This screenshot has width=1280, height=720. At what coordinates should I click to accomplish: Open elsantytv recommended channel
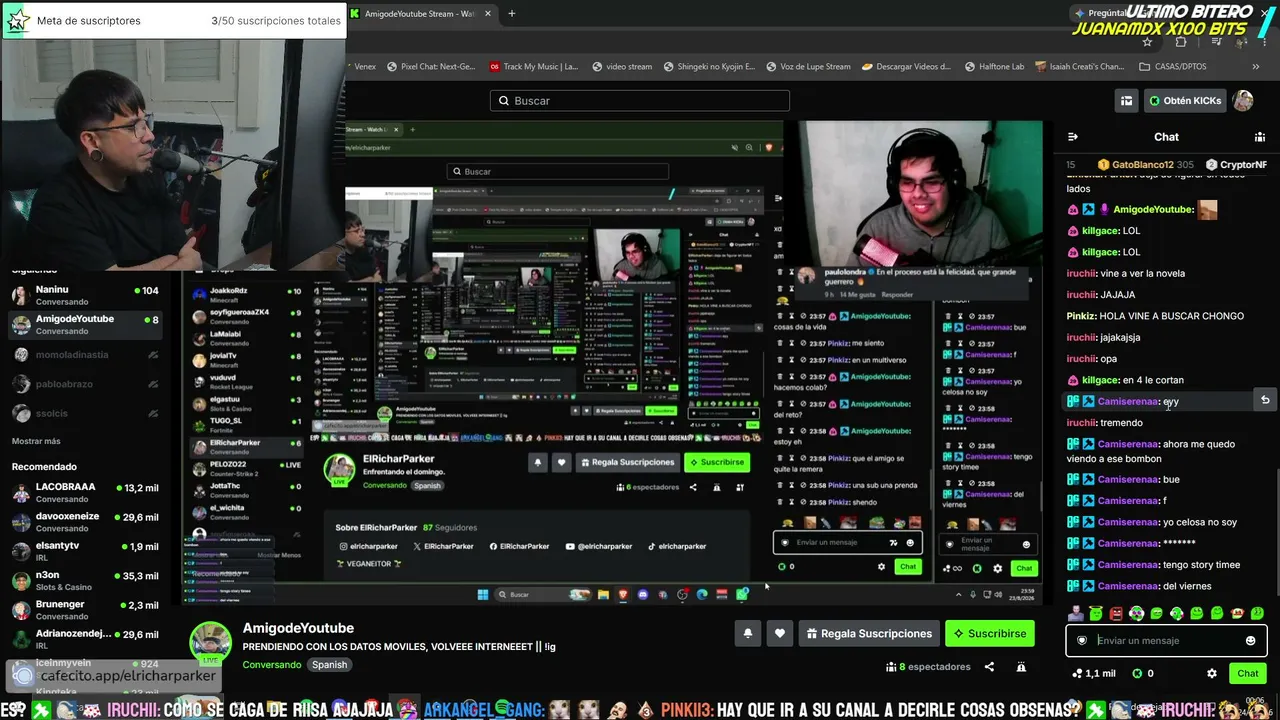pyautogui.click(x=86, y=551)
